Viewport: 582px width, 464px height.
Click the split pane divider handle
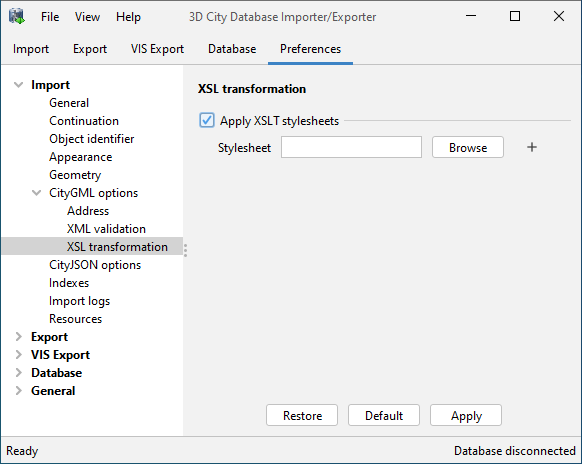185,251
